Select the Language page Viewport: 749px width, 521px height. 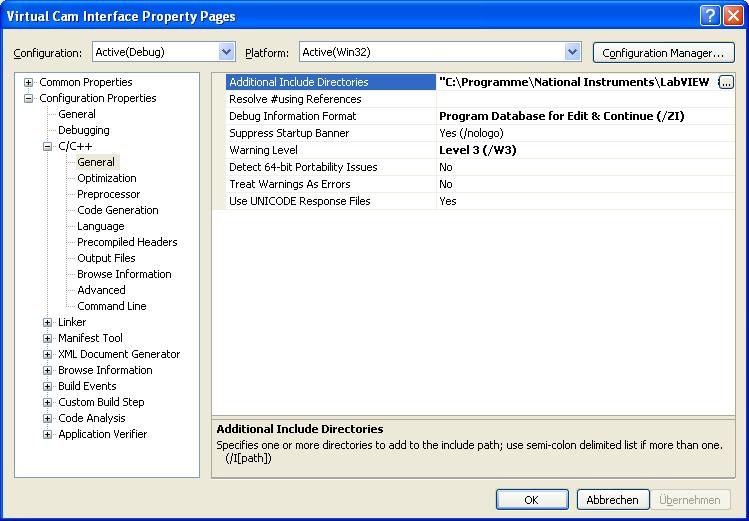(x=100, y=226)
